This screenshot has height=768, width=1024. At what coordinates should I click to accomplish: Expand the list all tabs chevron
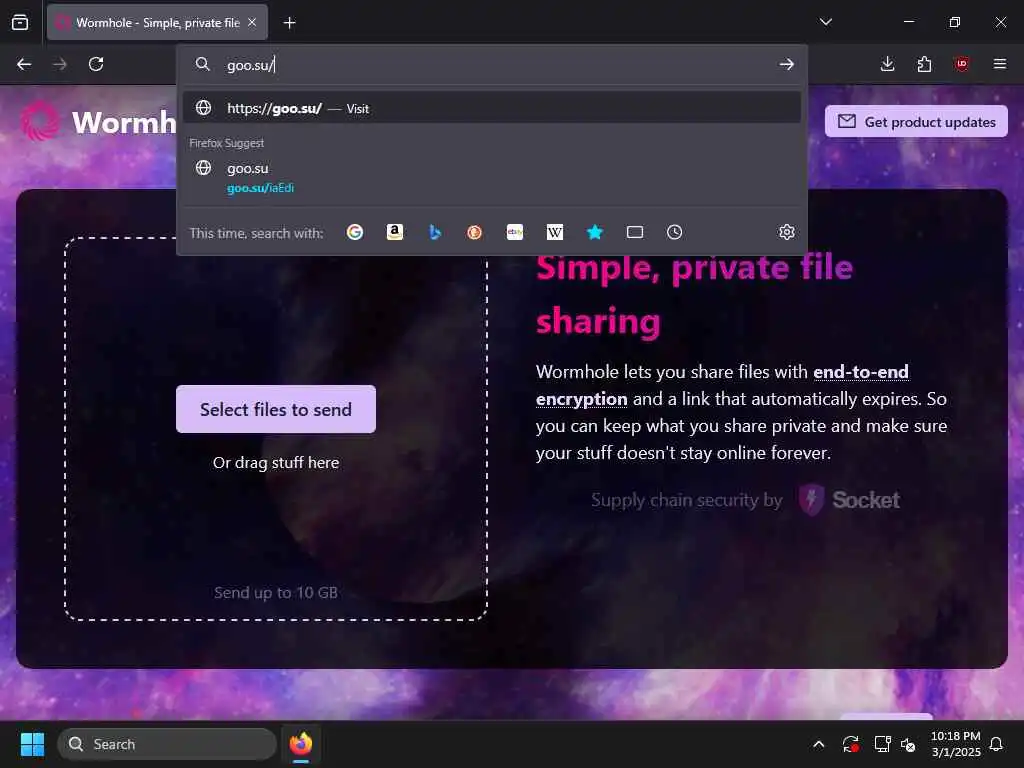click(825, 22)
